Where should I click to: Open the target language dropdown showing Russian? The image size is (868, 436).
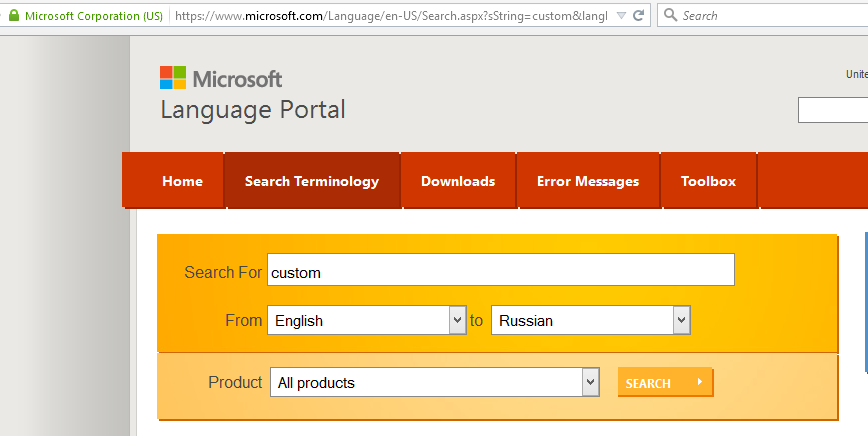click(x=590, y=320)
